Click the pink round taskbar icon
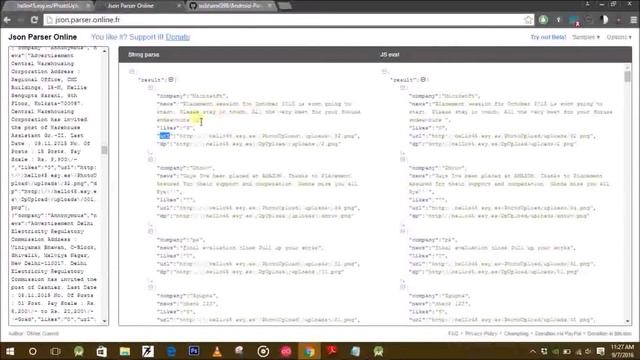Screen dimensions: 640x360 point(286,351)
